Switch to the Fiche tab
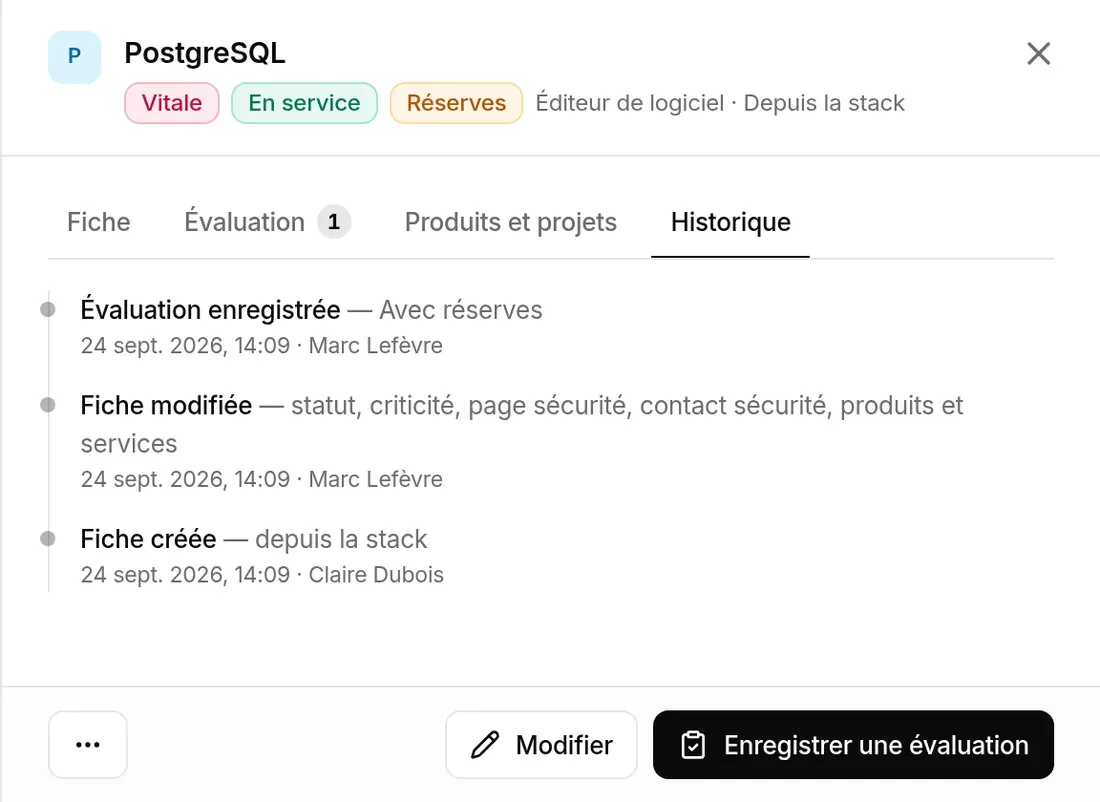Viewport: 1100px width, 802px height. (99, 222)
